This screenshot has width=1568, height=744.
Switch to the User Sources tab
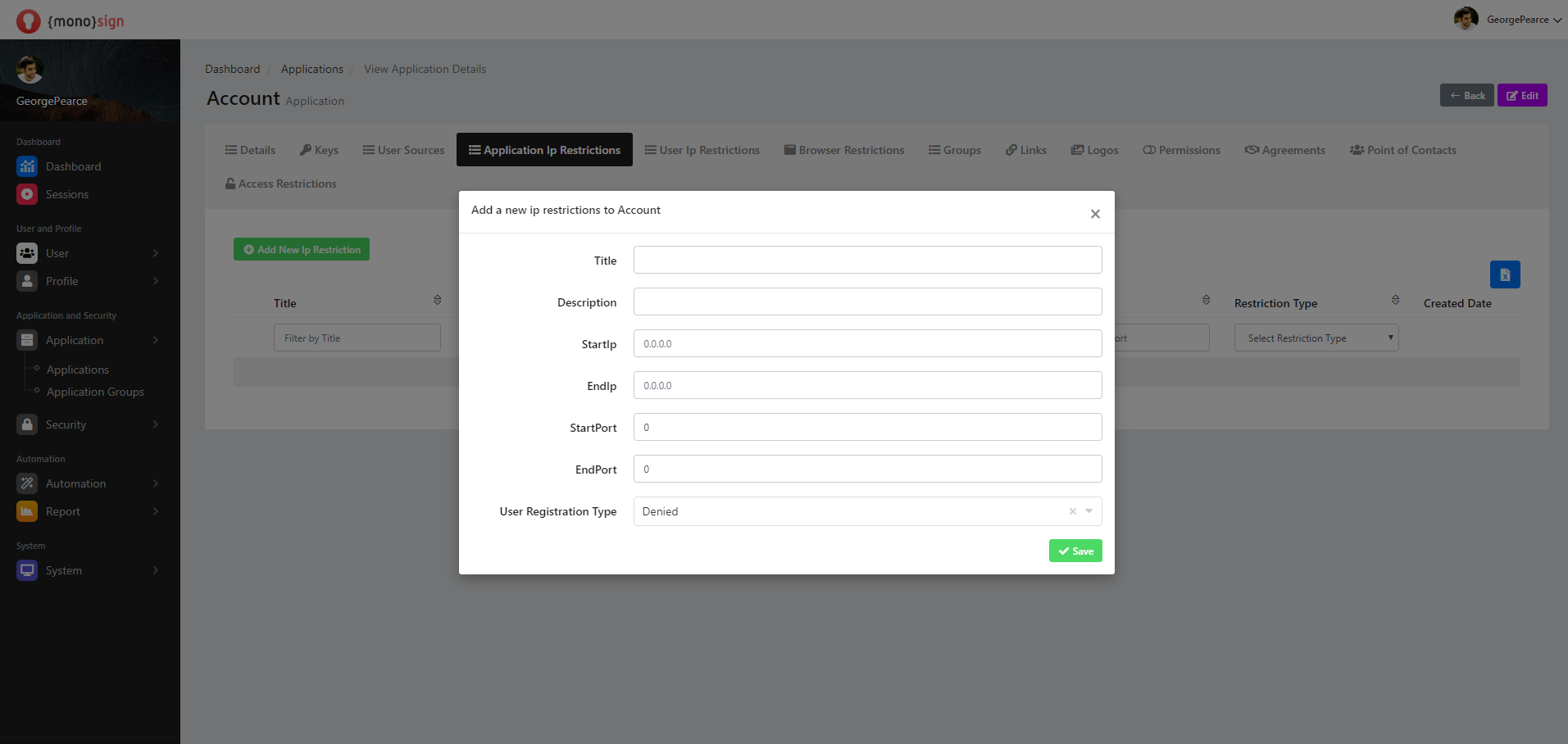403,150
